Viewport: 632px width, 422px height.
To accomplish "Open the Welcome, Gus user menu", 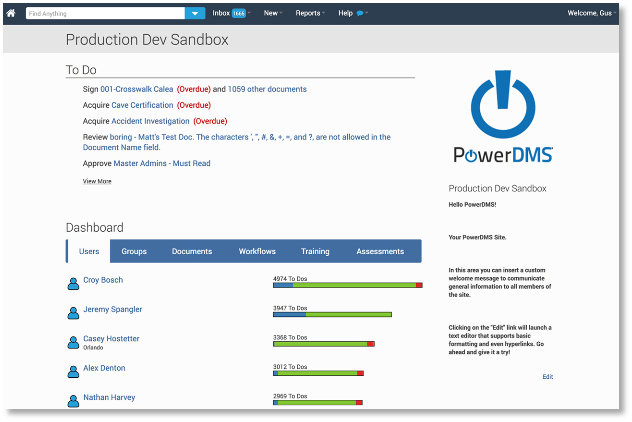I will click(x=590, y=13).
